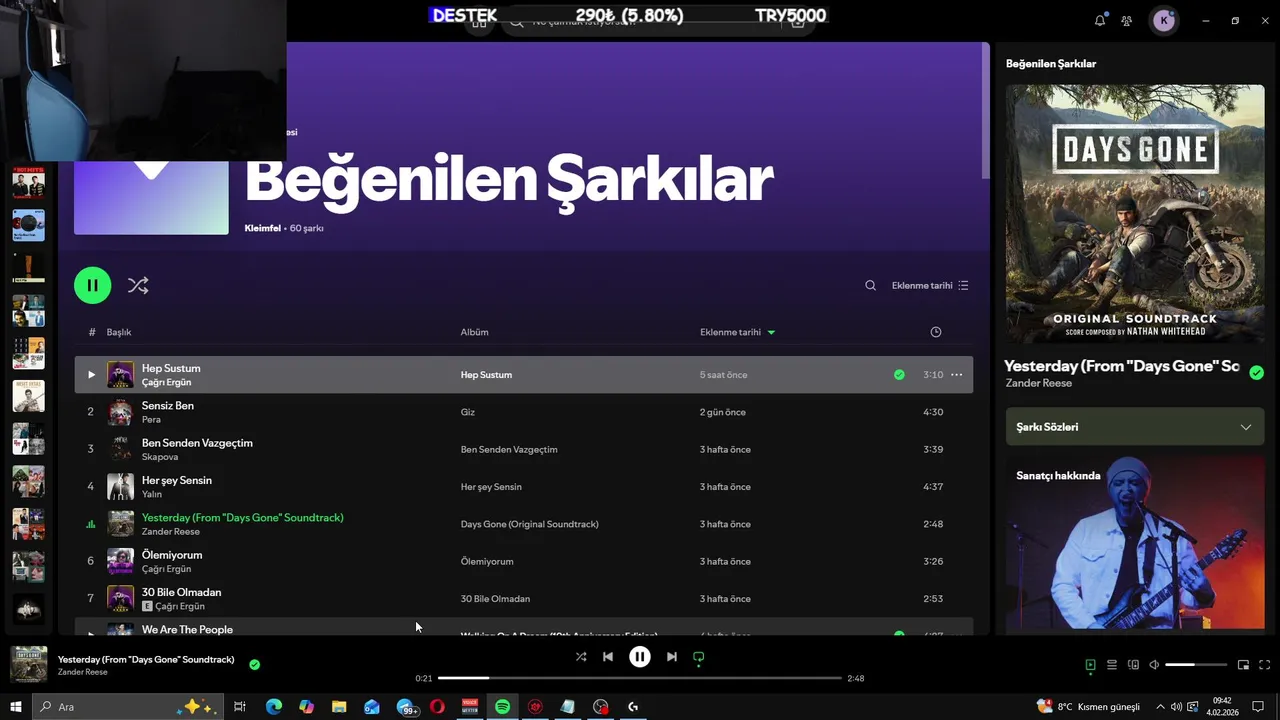Image resolution: width=1280 pixels, height=720 pixels.
Task: Open the Hep Sustum album link
Action: pos(486,375)
